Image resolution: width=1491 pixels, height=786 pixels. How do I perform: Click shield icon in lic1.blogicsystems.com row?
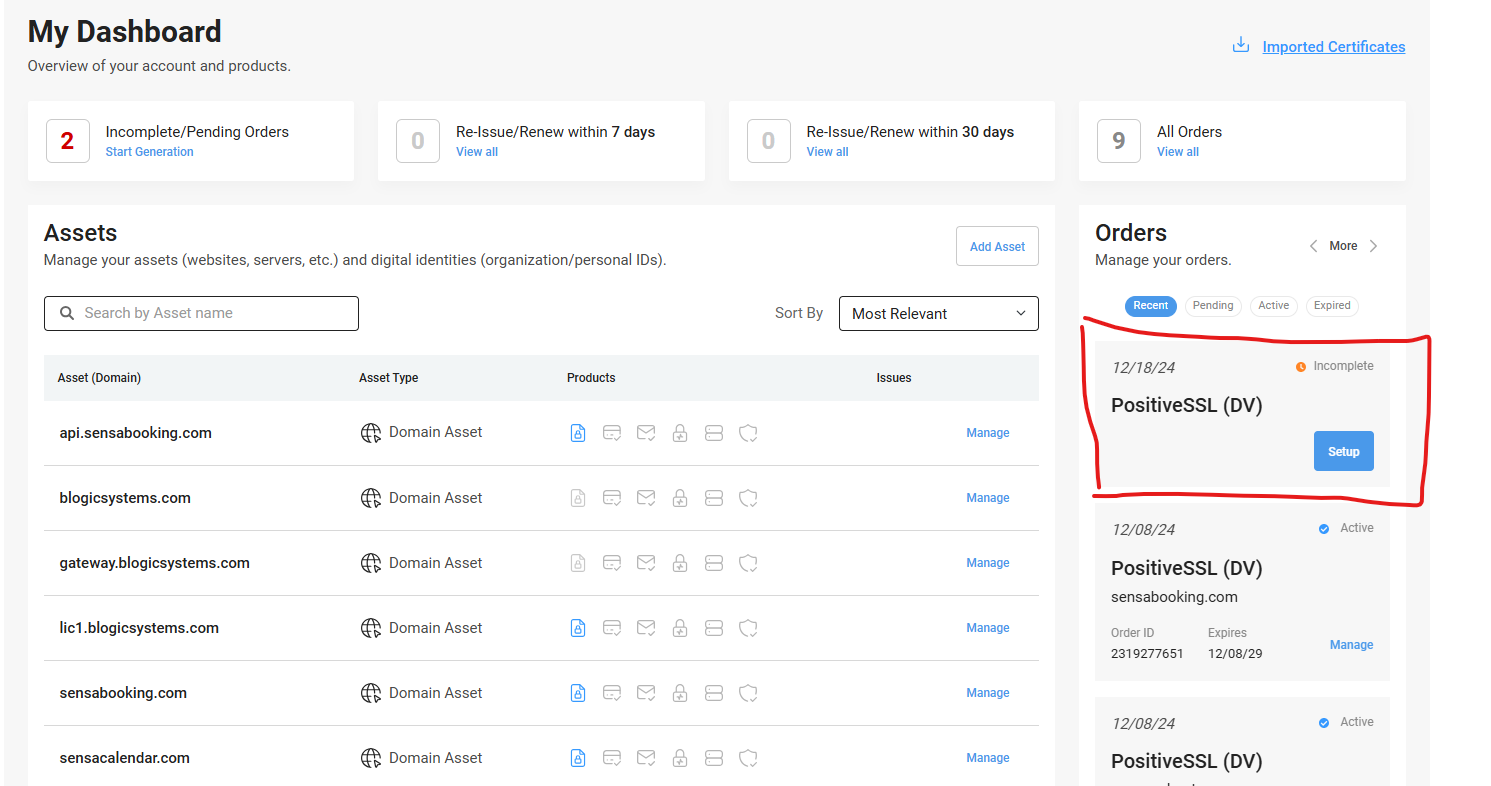[748, 628]
